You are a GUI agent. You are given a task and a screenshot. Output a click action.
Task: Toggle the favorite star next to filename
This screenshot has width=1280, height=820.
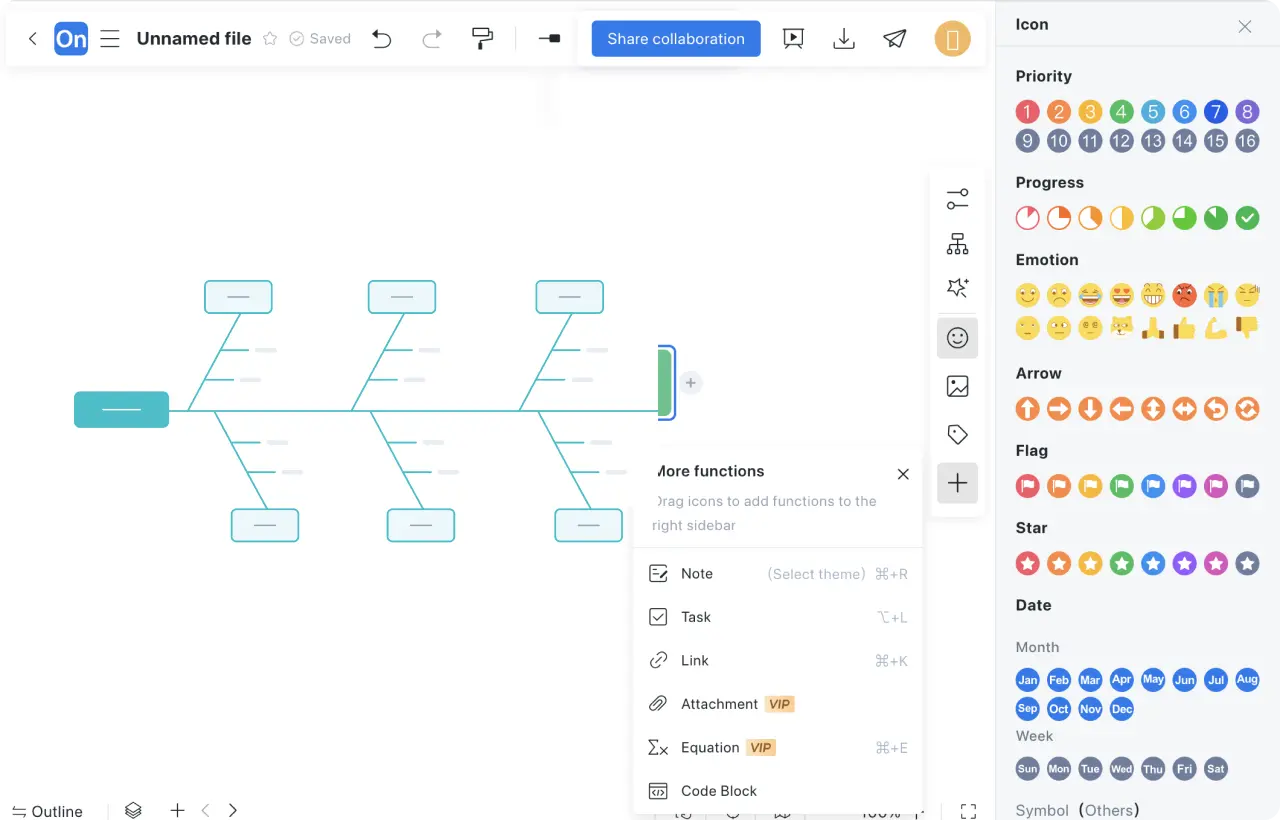[x=270, y=39]
